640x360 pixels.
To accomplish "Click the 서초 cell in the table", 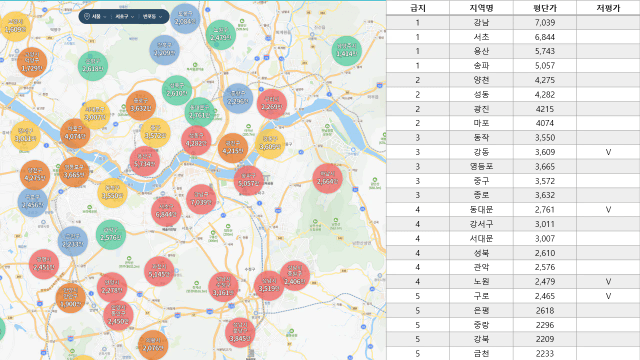I will click(481, 37).
